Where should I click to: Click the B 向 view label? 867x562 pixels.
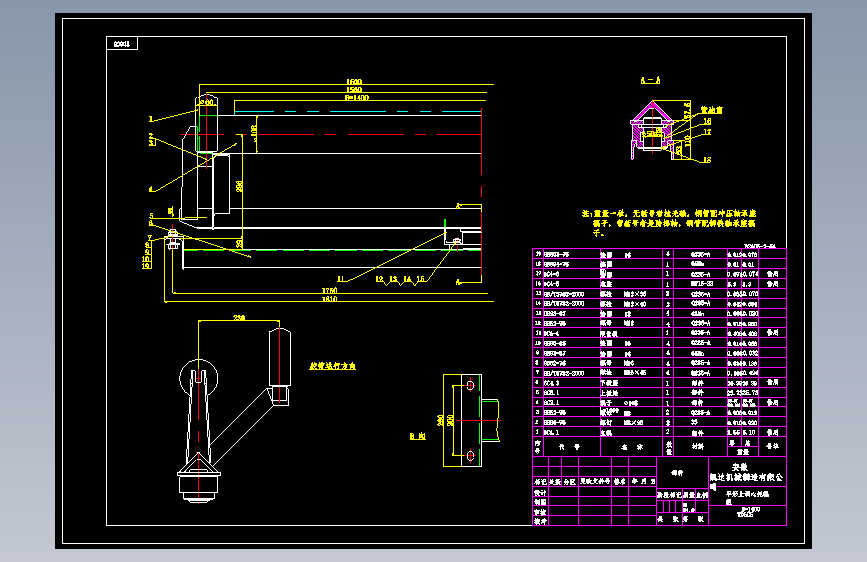418,436
